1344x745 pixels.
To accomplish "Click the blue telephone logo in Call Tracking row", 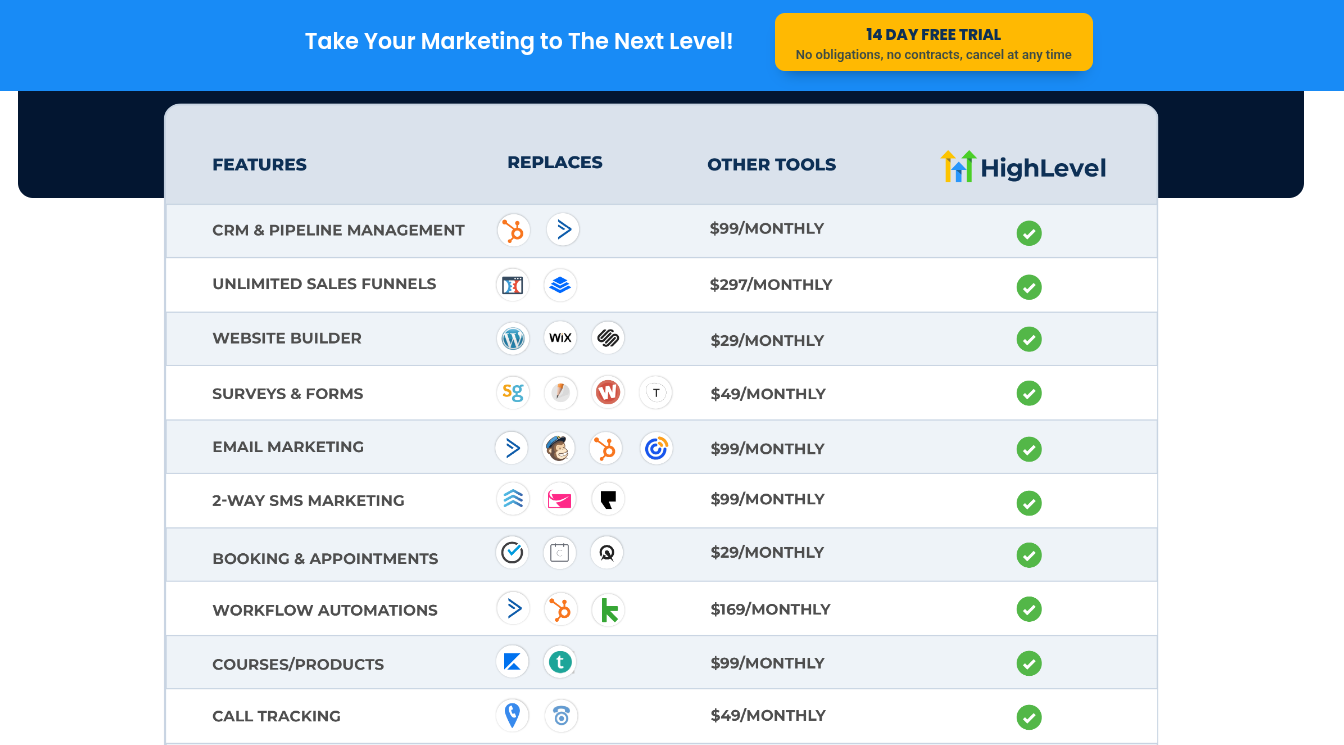I will (561, 716).
